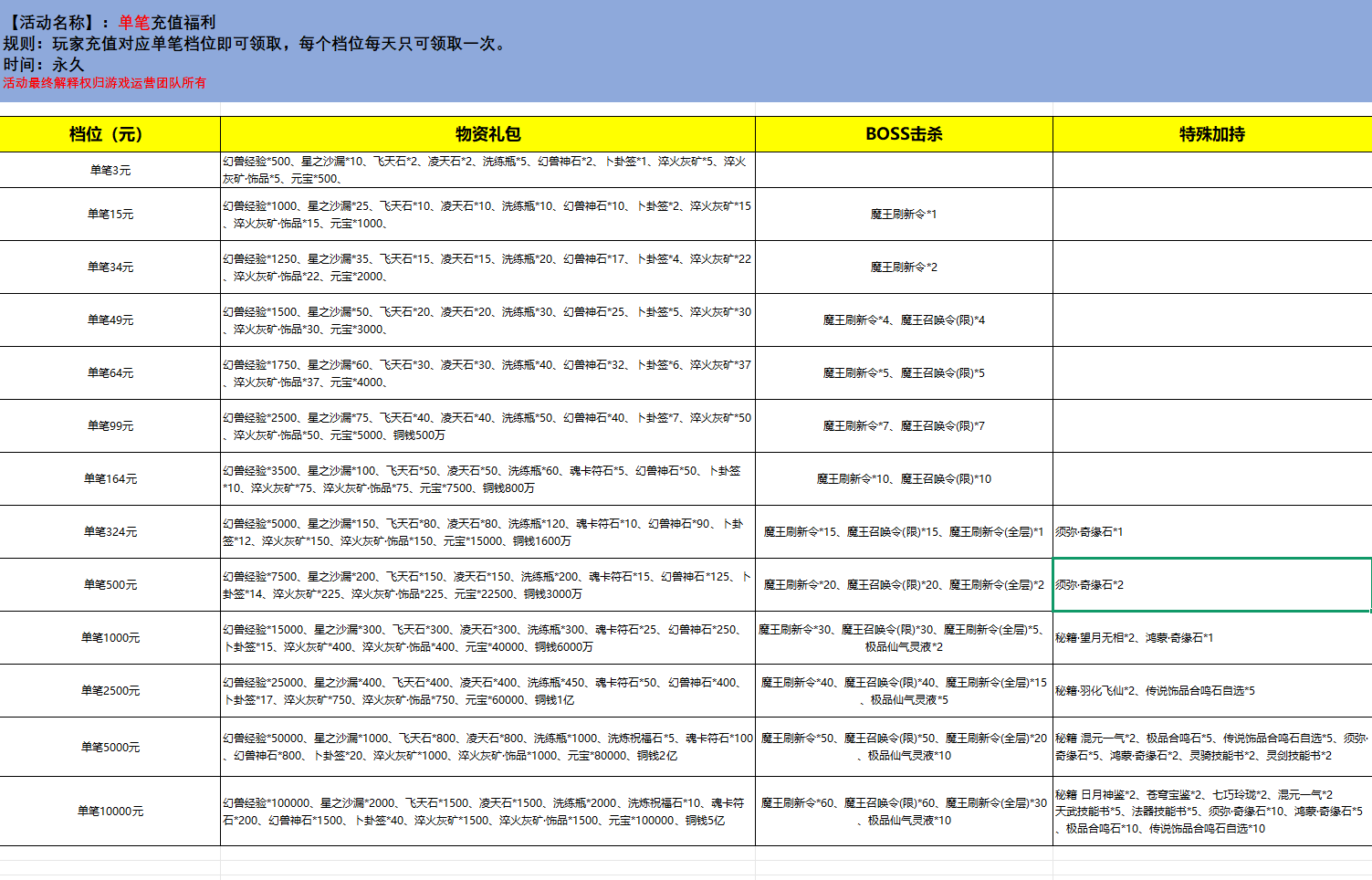Click the BOSS击杀 header cell
The width and height of the screenshot is (1372, 880).
point(904,134)
